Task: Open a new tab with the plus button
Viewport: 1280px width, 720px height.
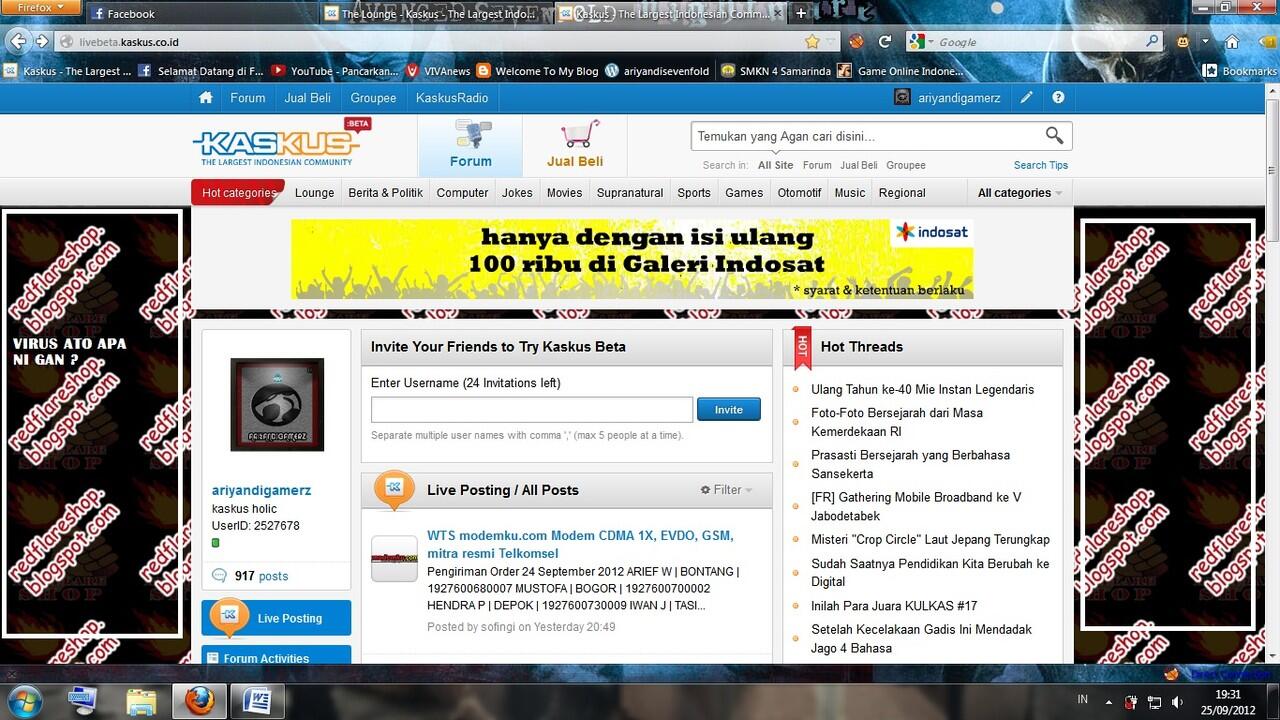Action: (801, 13)
